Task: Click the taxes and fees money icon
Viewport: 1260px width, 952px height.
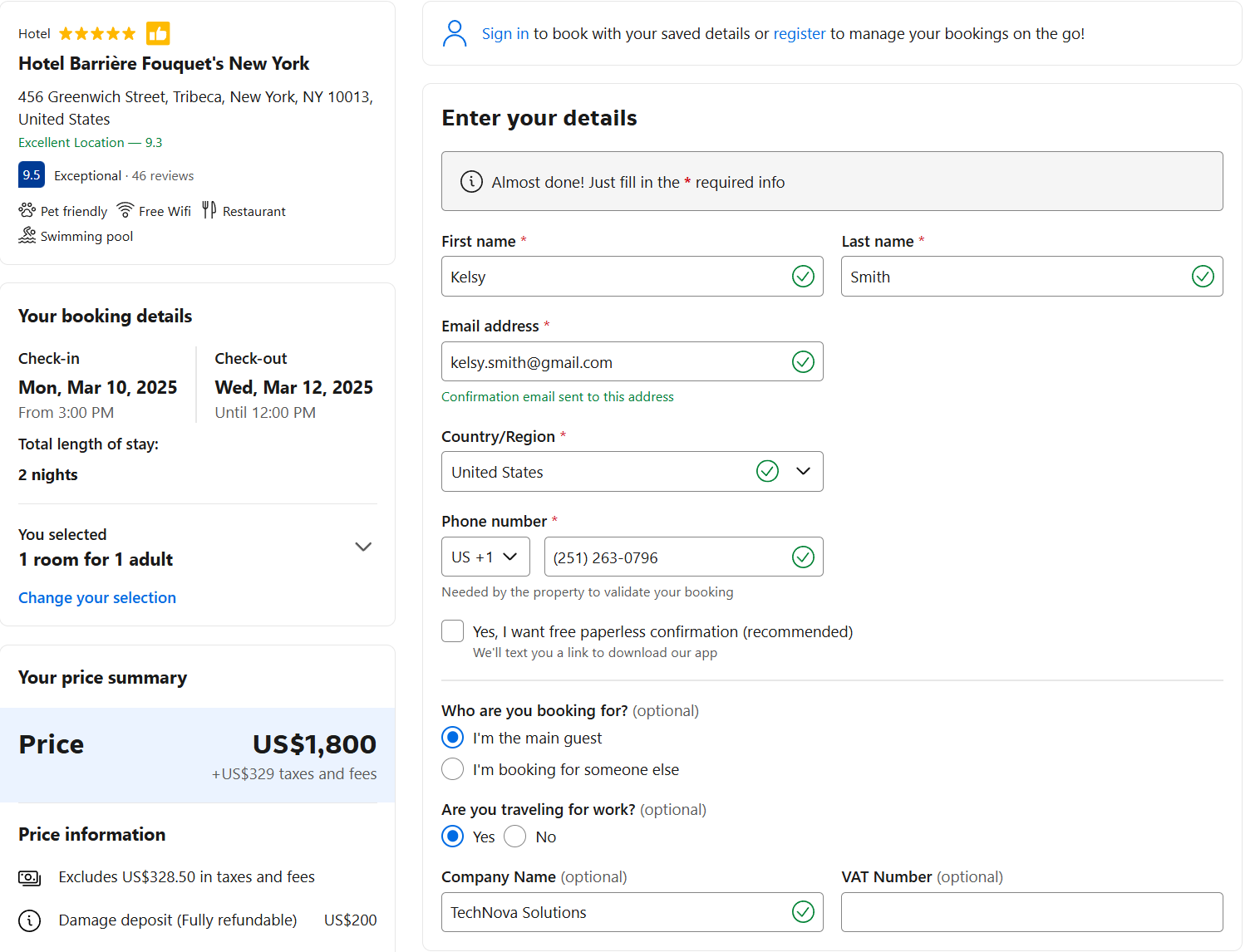Action: (x=30, y=877)
